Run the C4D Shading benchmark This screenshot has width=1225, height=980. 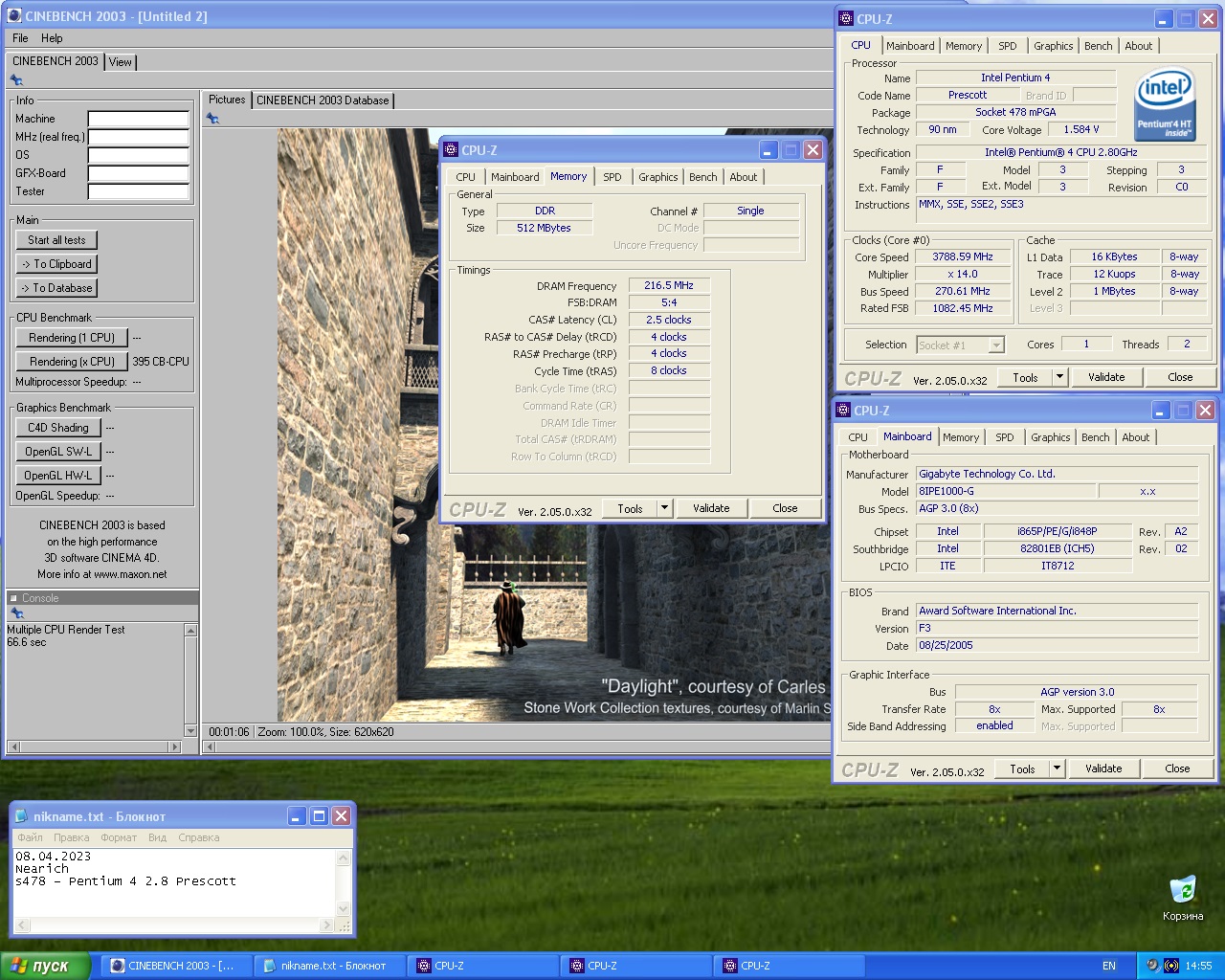(57, 428)
